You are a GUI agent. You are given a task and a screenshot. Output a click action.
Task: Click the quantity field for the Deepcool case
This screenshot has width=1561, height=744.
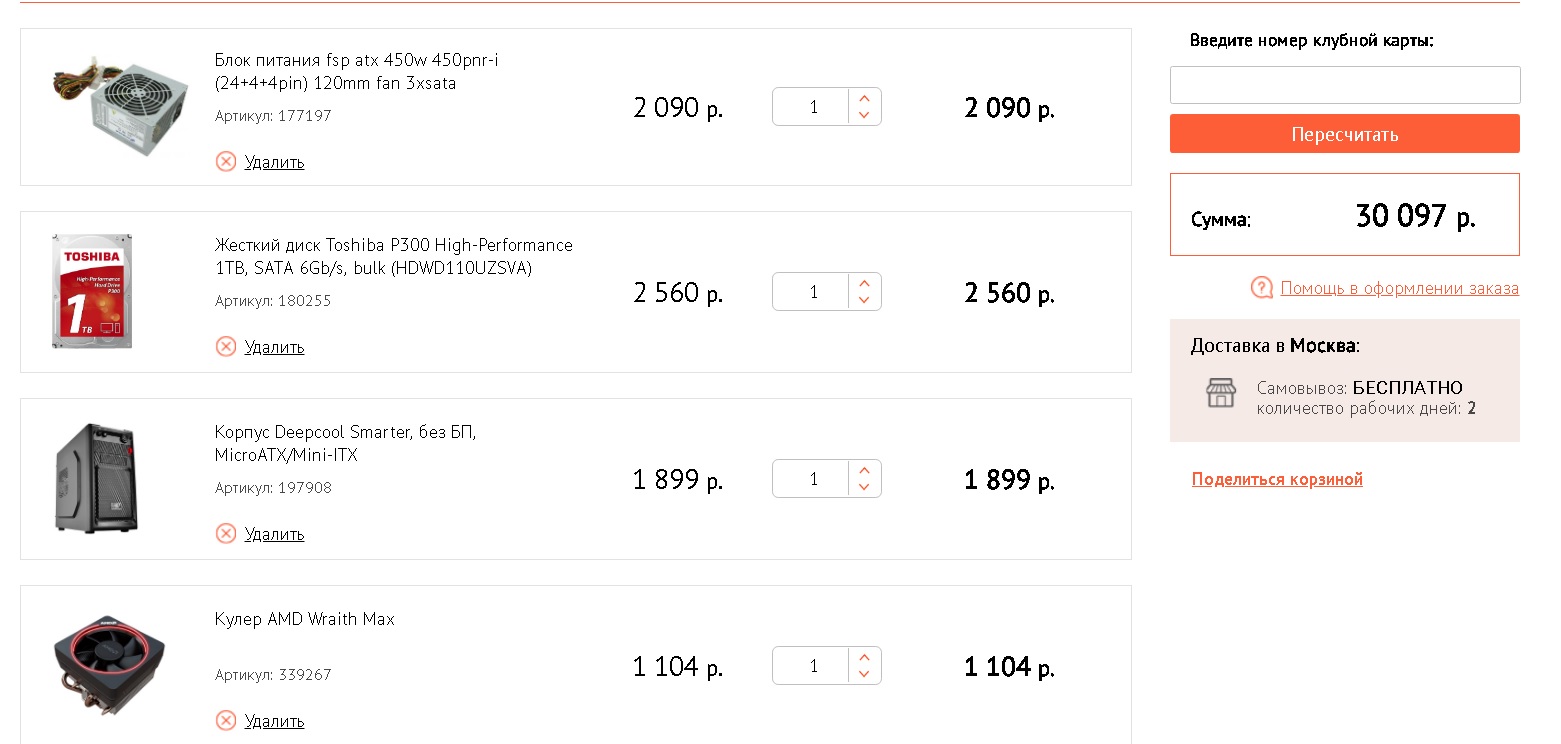point(812,479)
